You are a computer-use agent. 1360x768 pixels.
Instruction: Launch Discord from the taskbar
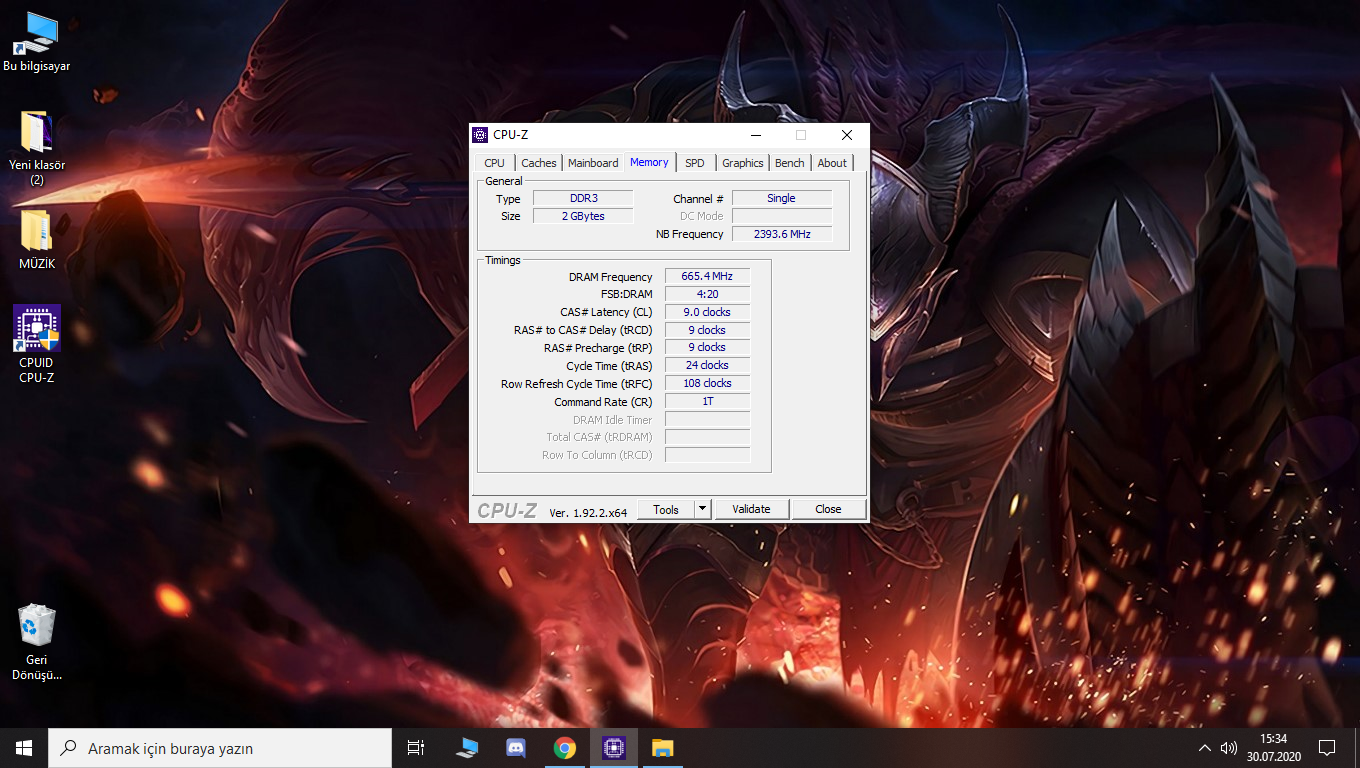click(516, 748)
